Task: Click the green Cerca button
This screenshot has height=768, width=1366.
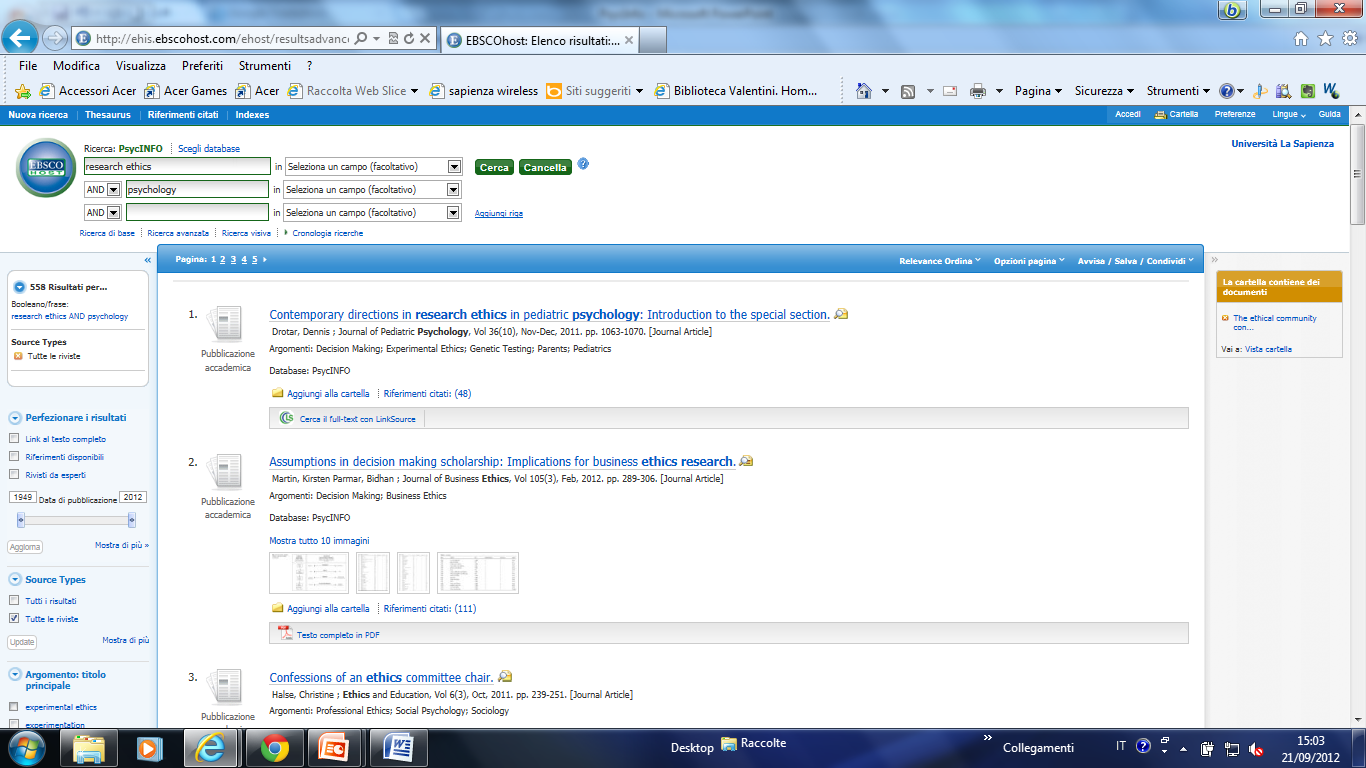Action: coord(494,167)
